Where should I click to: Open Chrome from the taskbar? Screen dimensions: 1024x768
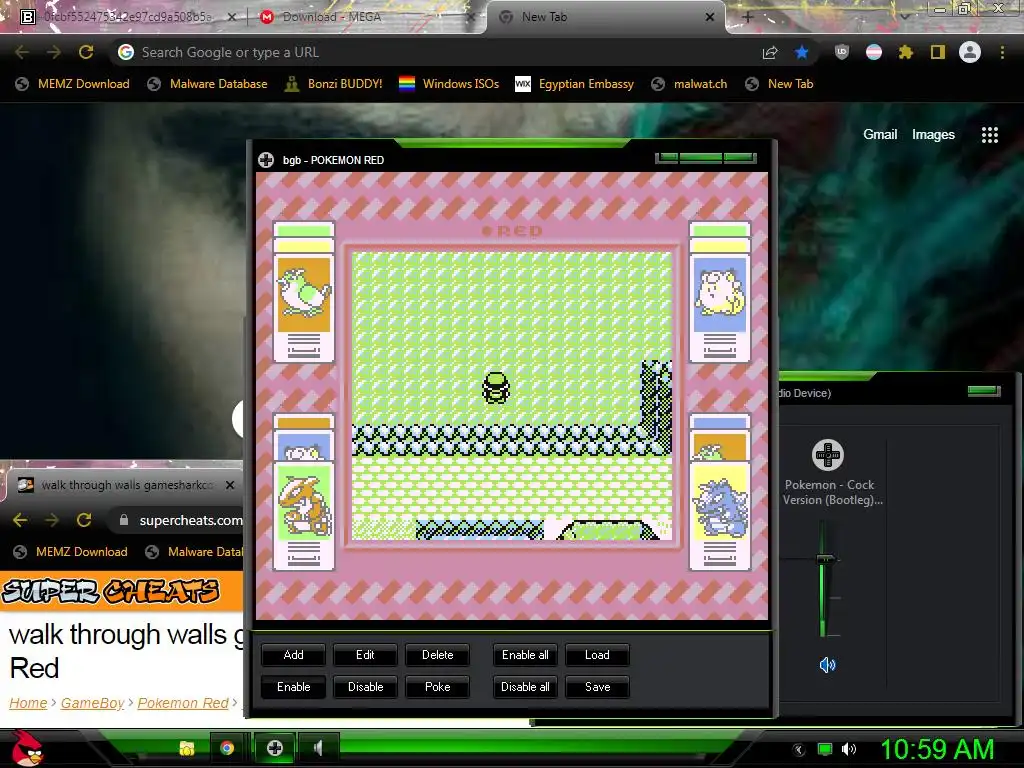pyautogui.click(x=227, y=748)
